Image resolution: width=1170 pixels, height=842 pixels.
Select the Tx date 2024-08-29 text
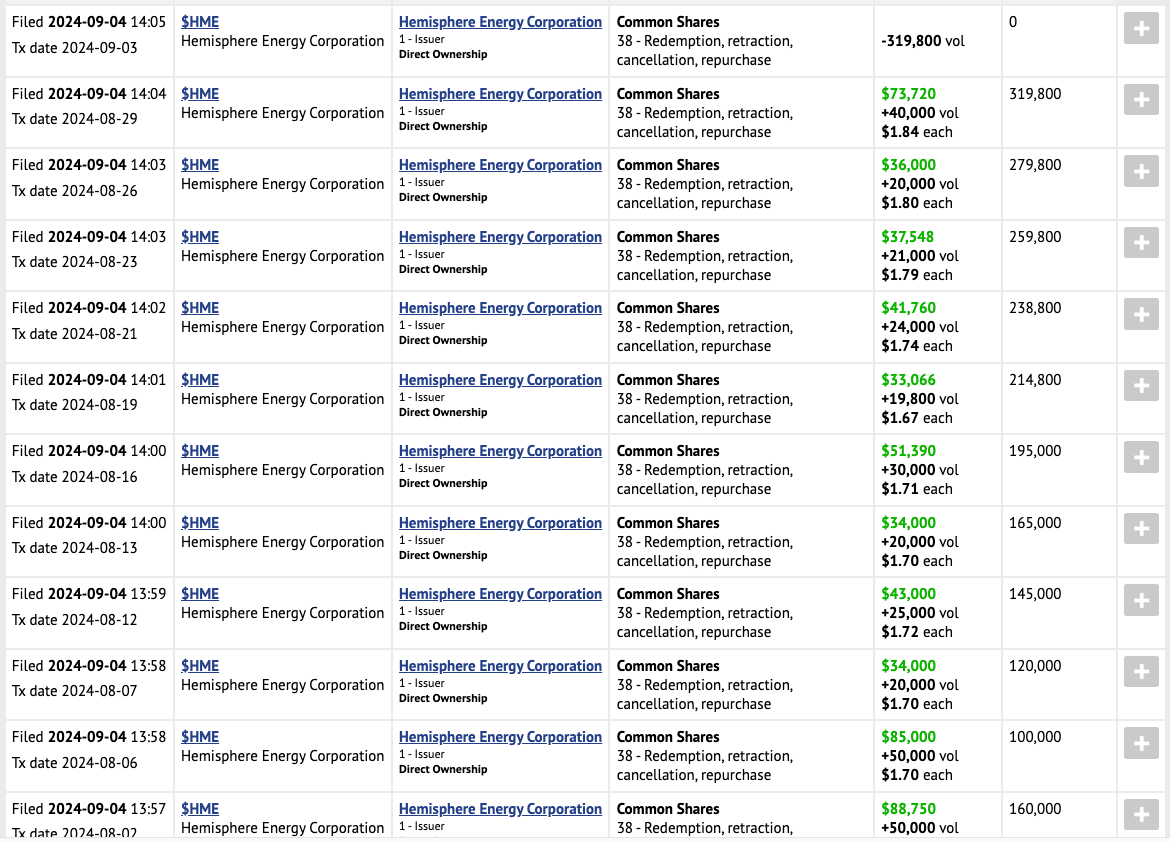(x=75, y=119)
